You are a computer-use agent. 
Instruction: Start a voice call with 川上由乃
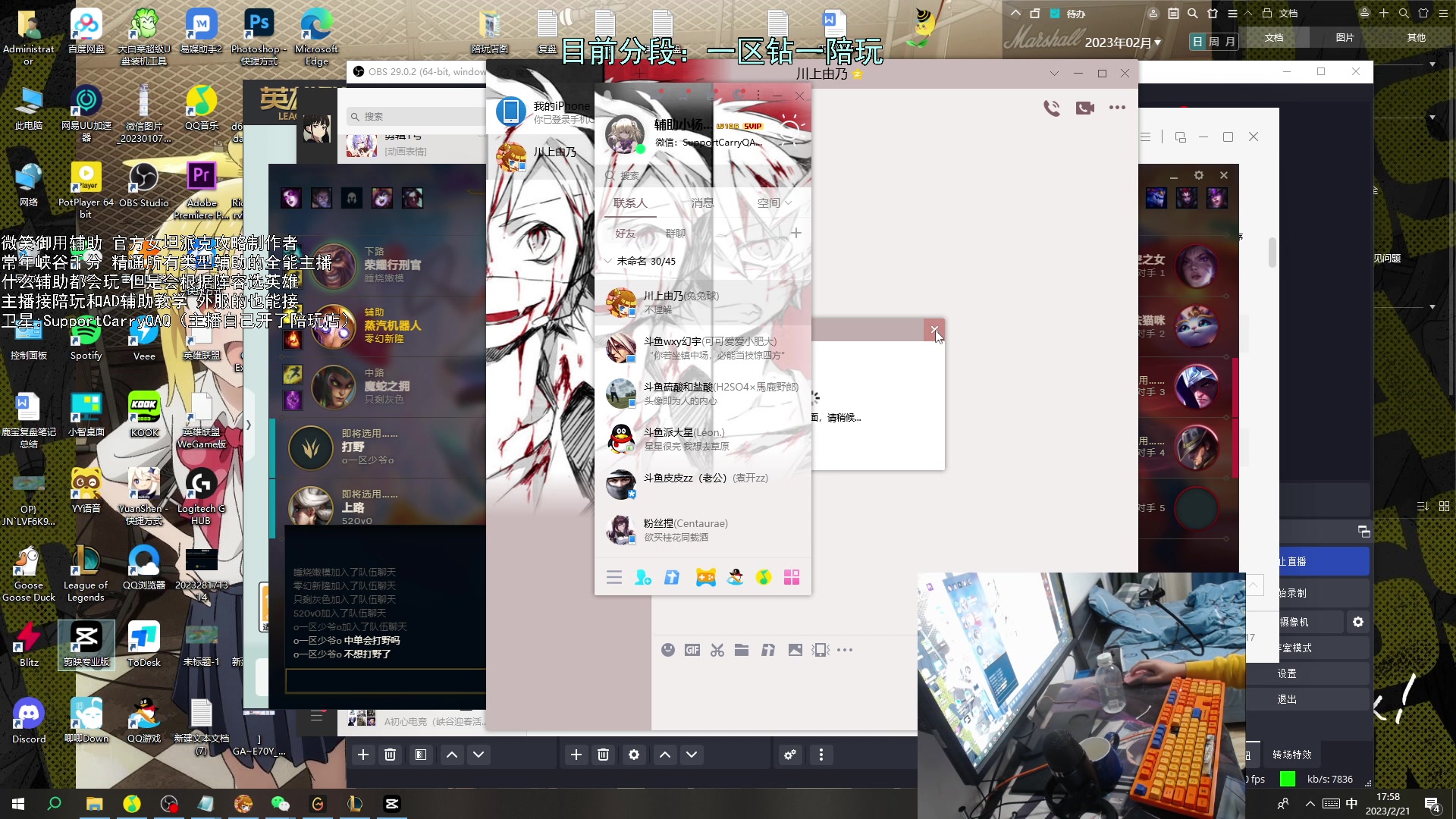(x=1052, y=108)
